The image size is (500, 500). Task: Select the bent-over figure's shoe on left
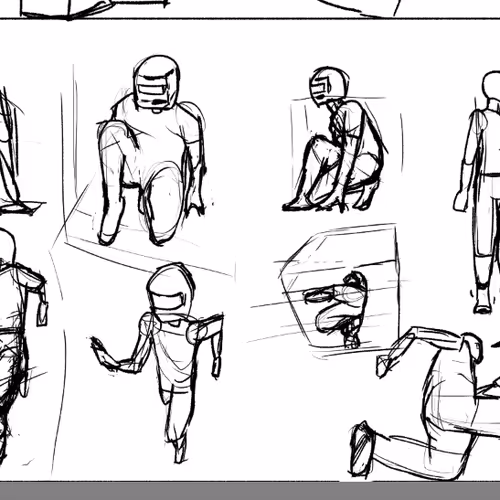point(362,448)
